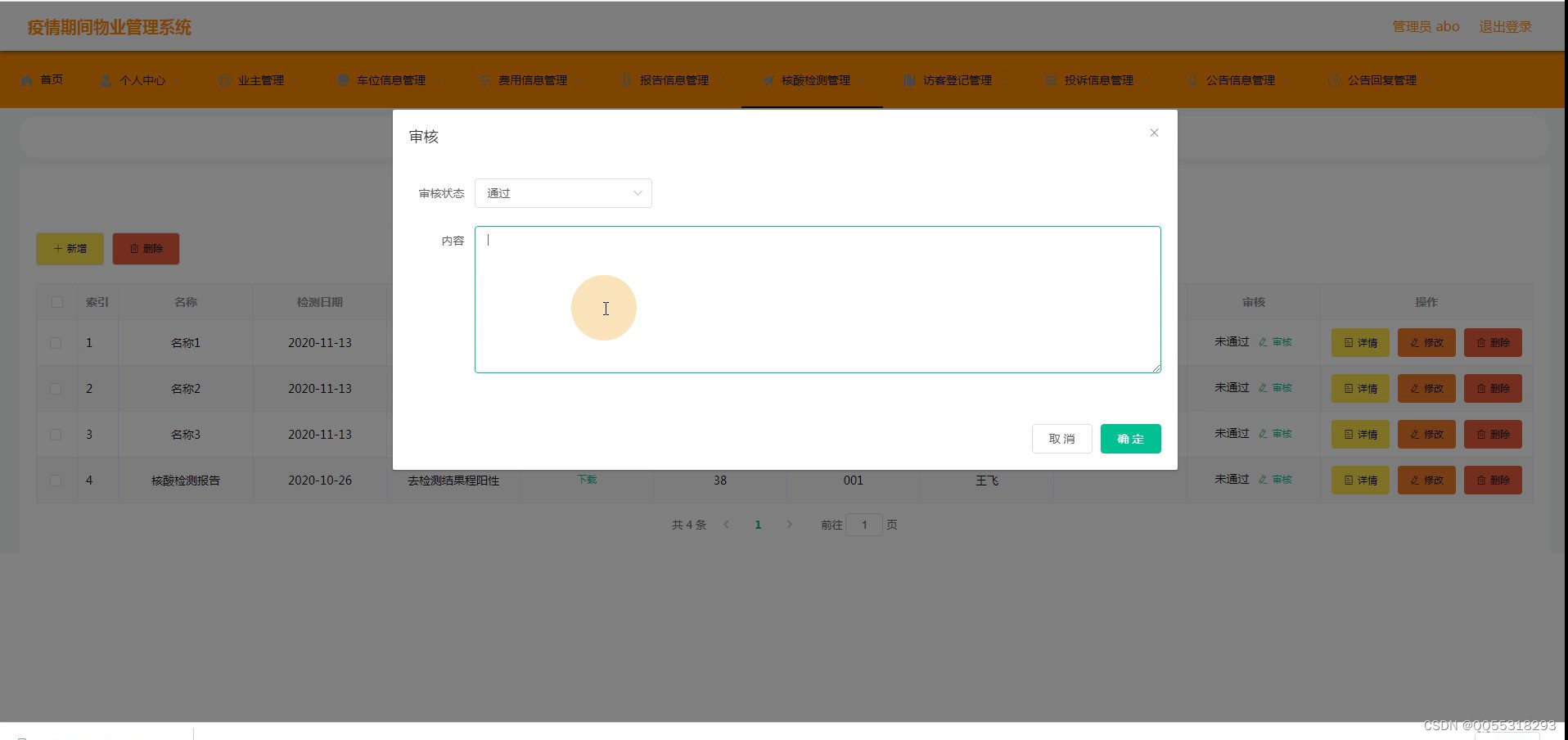This screenshot has width=1568, height=740.
Task: Click 审核 link in row 名称3
Action: point(1275,434)
